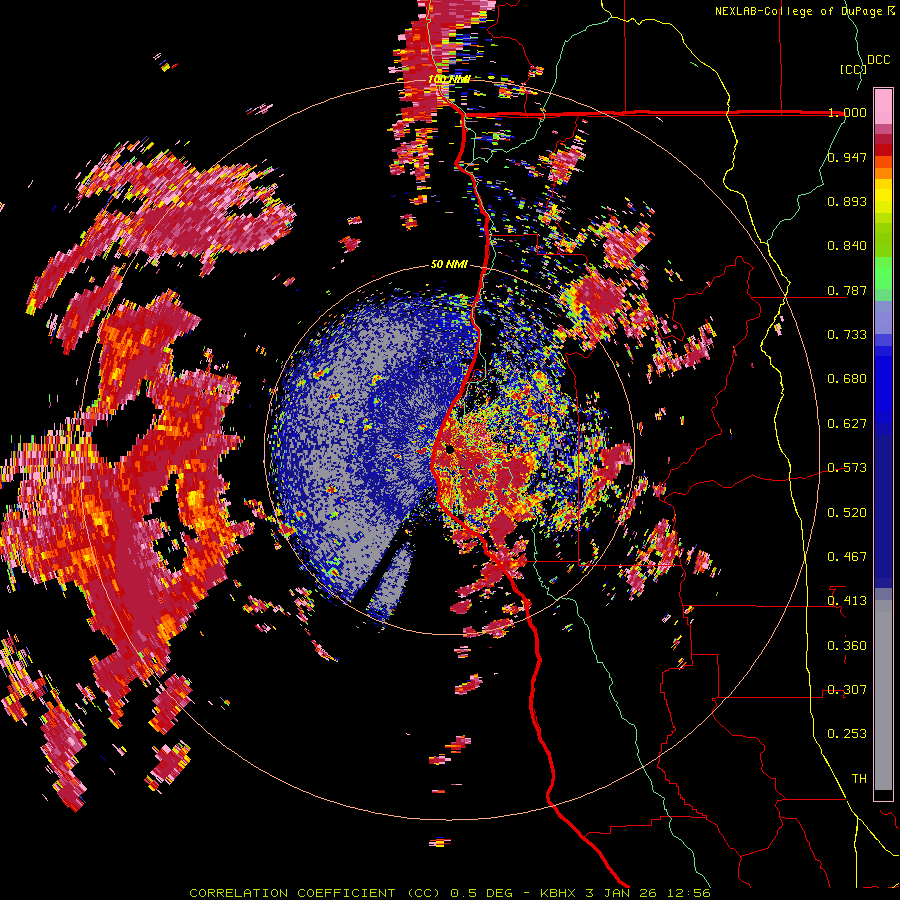This screenshot has height=900, width=900.
Task: Click the 0.627 legend value
Action: tap(847, 424)
